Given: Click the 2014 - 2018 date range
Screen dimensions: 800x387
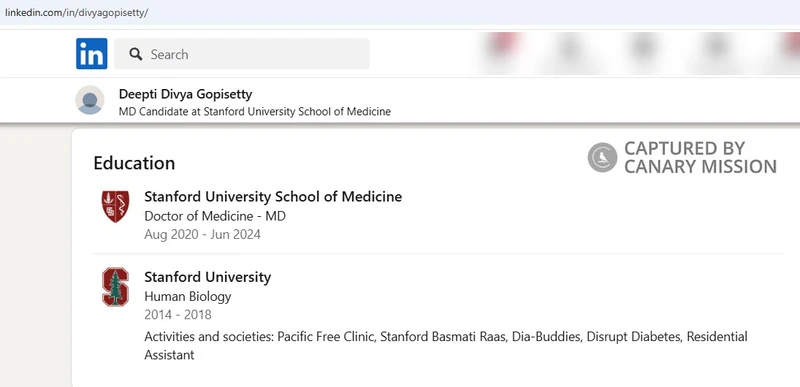Looking at the screenshot, I should click(178, 315).
